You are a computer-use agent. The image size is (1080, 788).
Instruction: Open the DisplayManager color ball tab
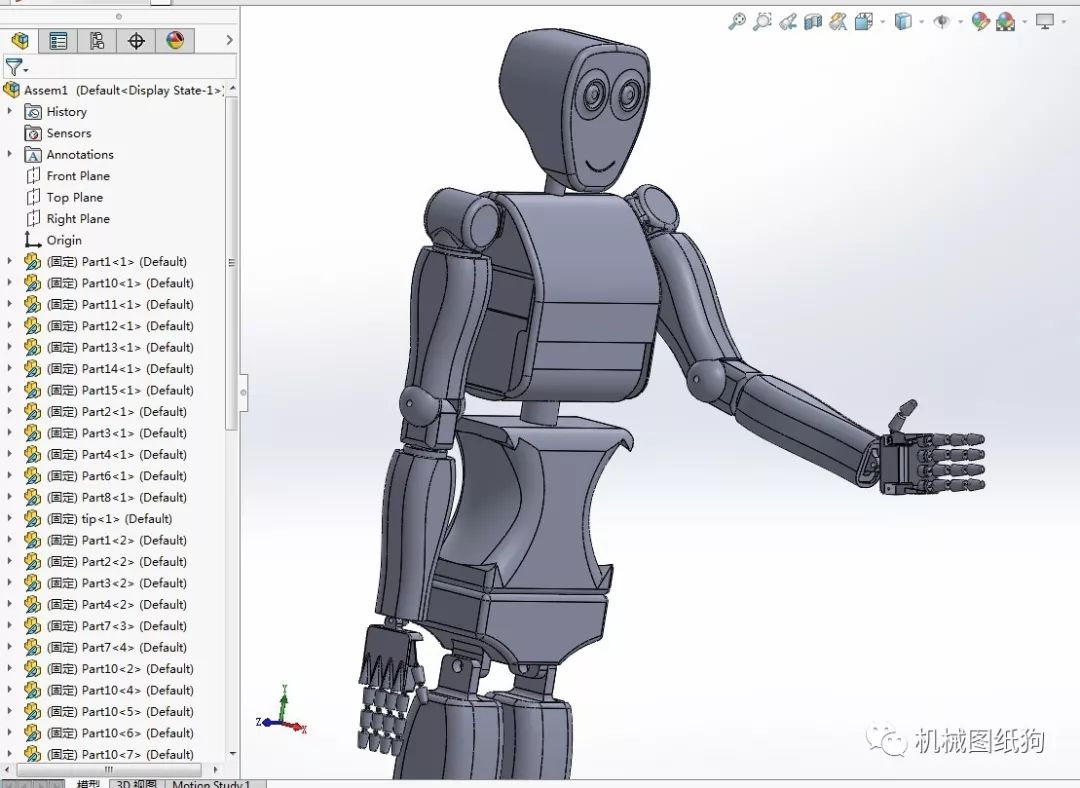point(175,41)
